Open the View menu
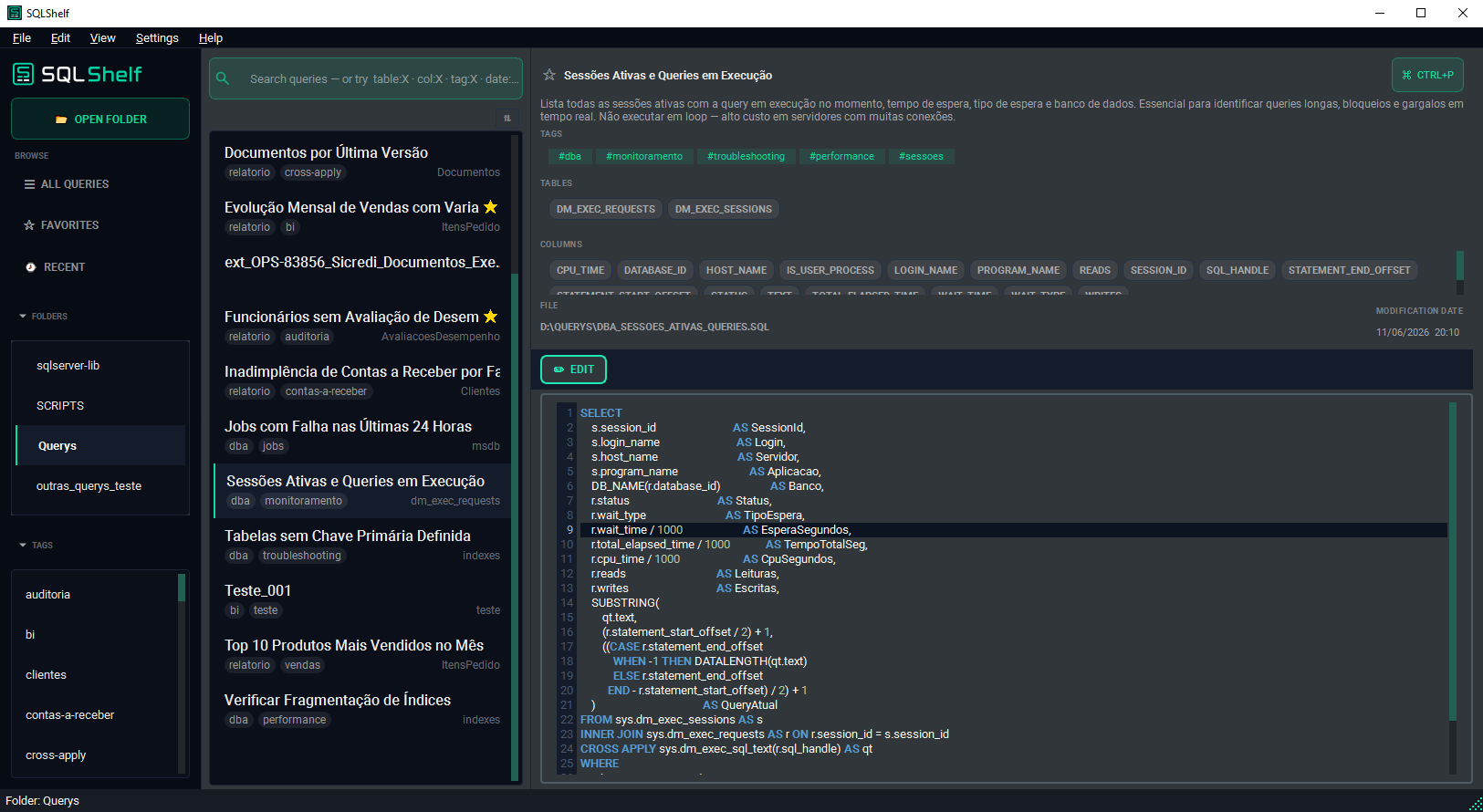Viewport: 1483px width, 812px height. click(102, 38)
